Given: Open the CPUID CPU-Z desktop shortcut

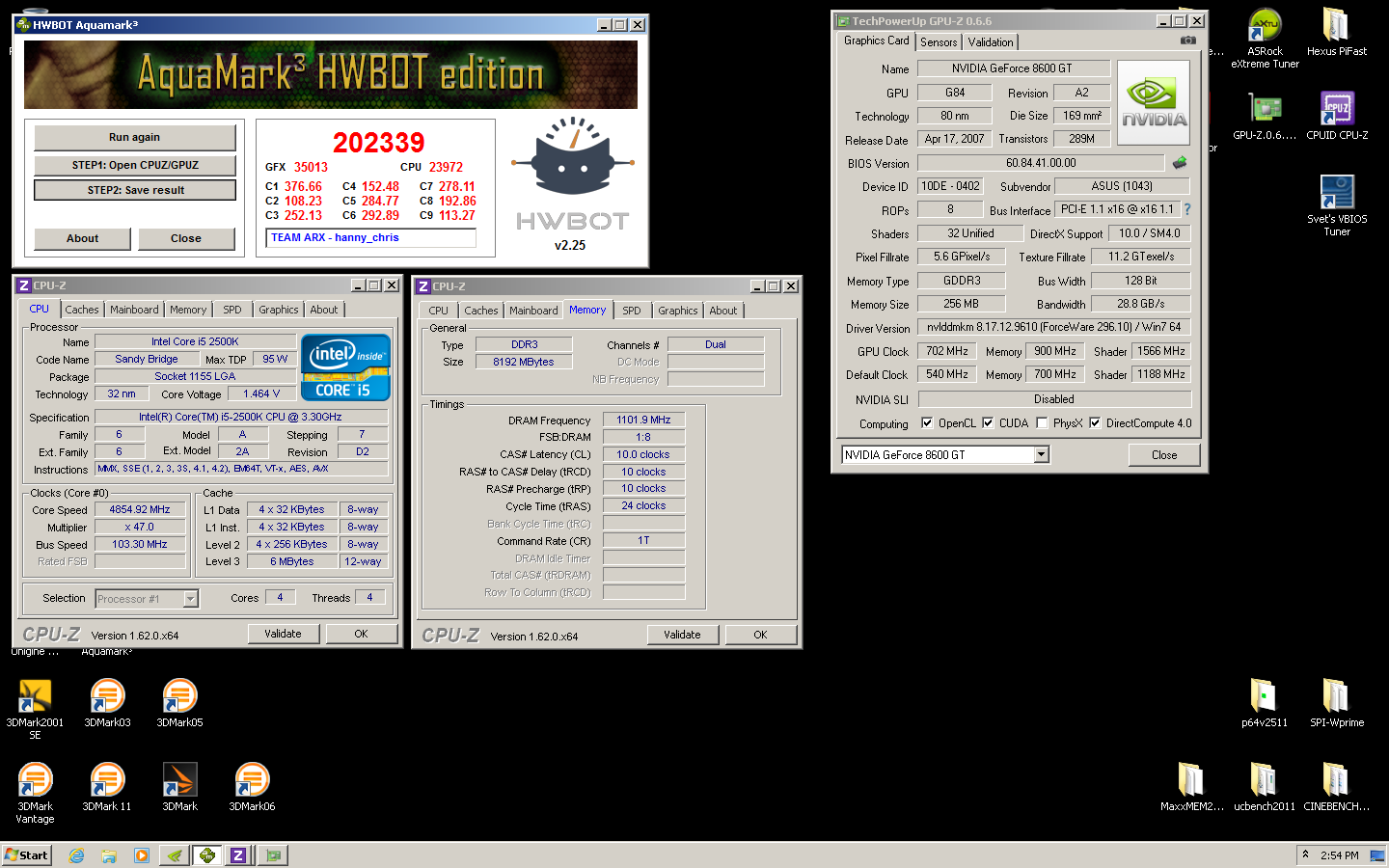Looking at the screenshot, I should tap(1336, 116).
